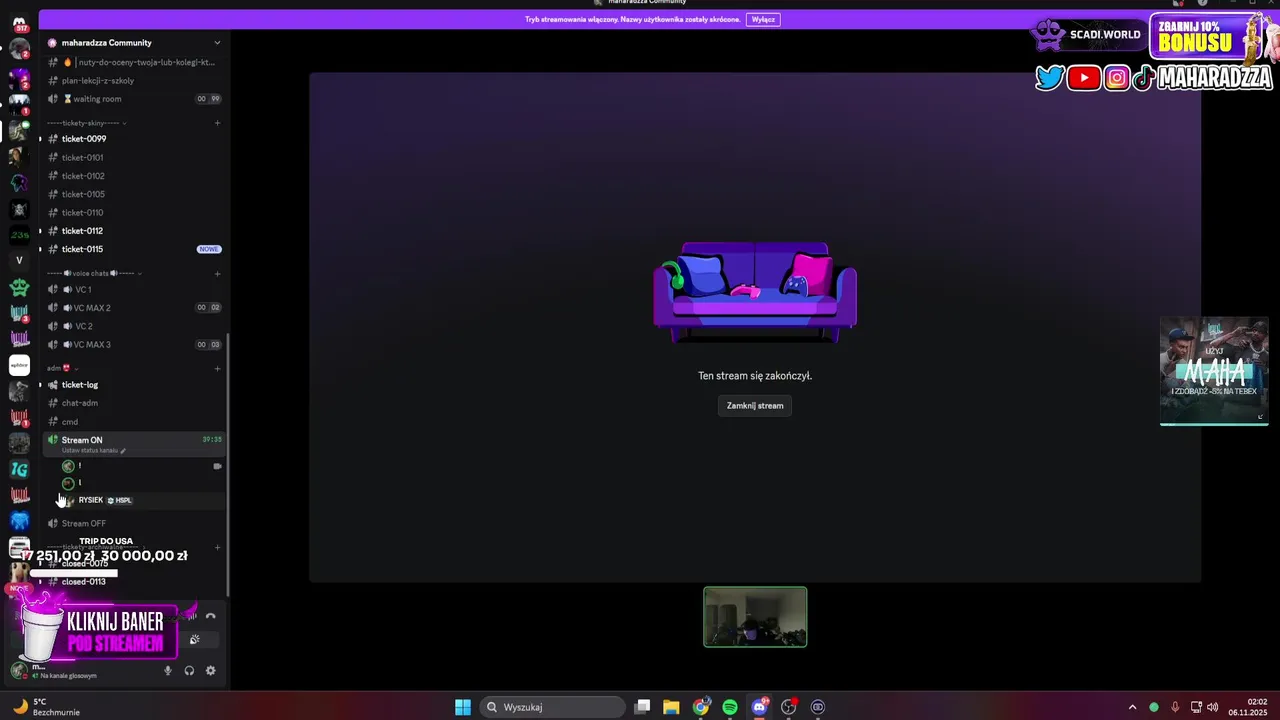Click the disconnect call icon
This screenshot has height=720, width=1280.
click(210, 617)
